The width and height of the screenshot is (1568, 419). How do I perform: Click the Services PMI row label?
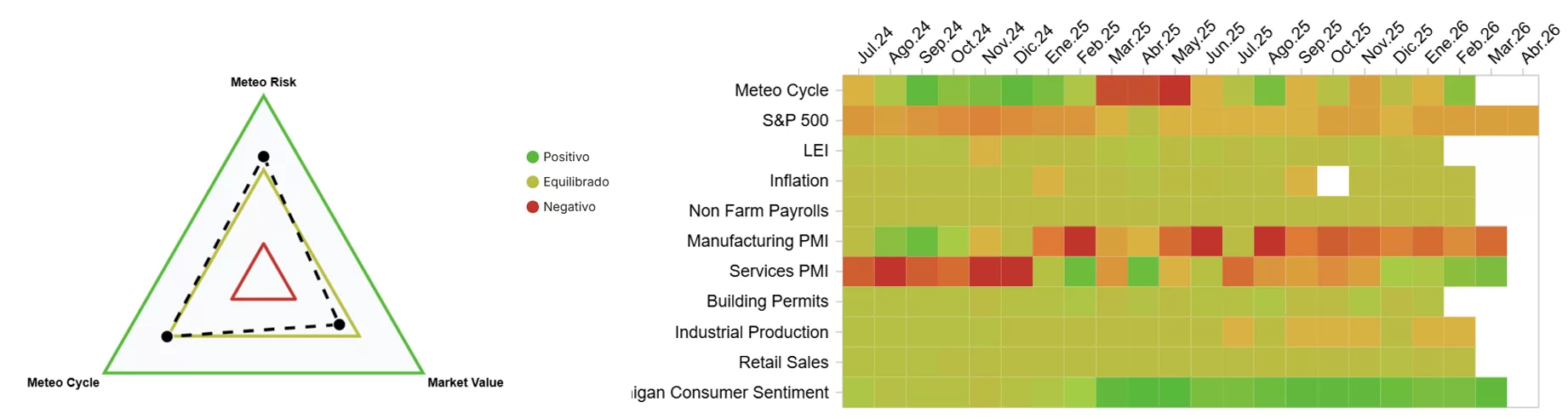click(x=778, y=271)
